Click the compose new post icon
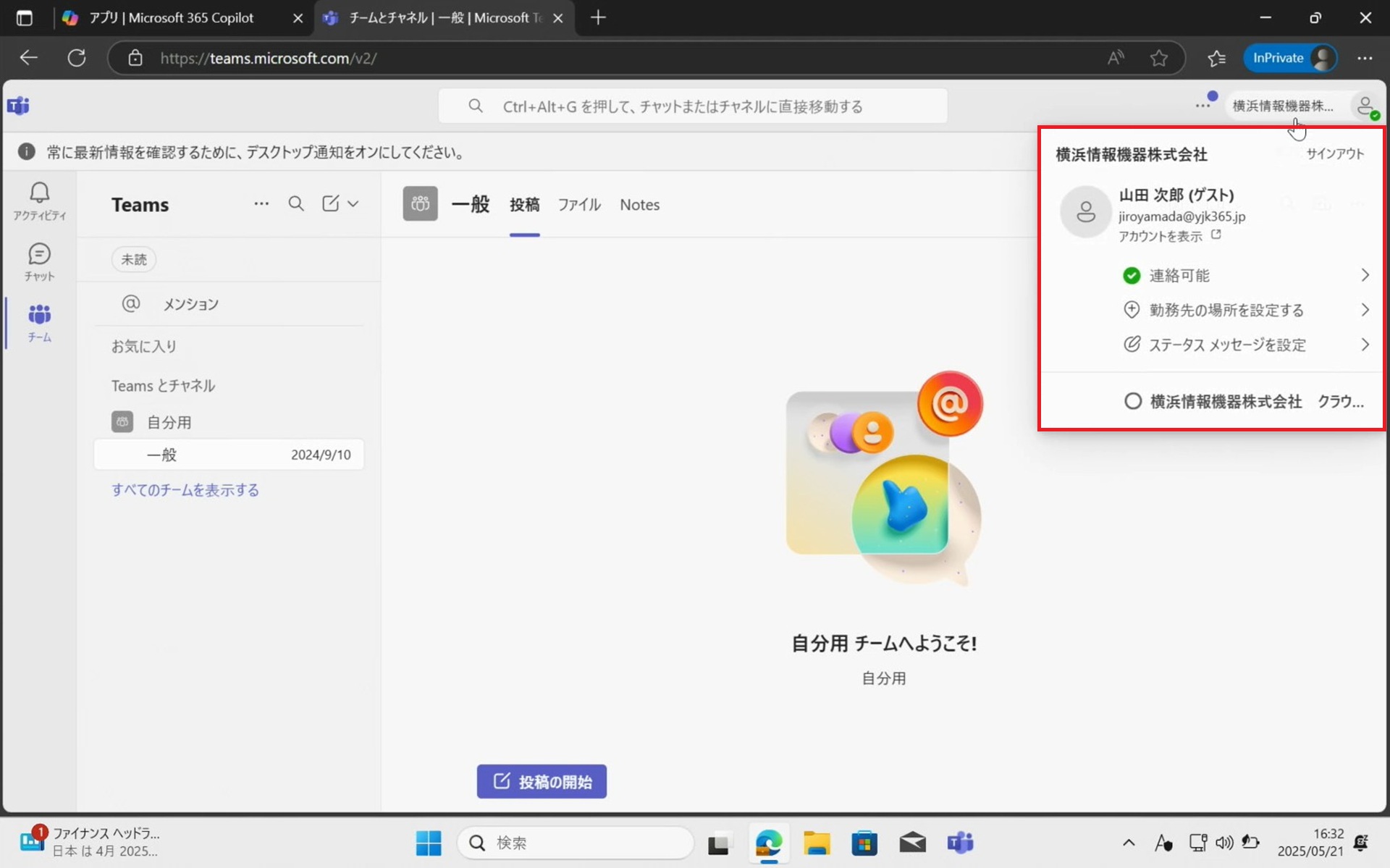This screenshot has width=1390, height=868. [330, 204]
